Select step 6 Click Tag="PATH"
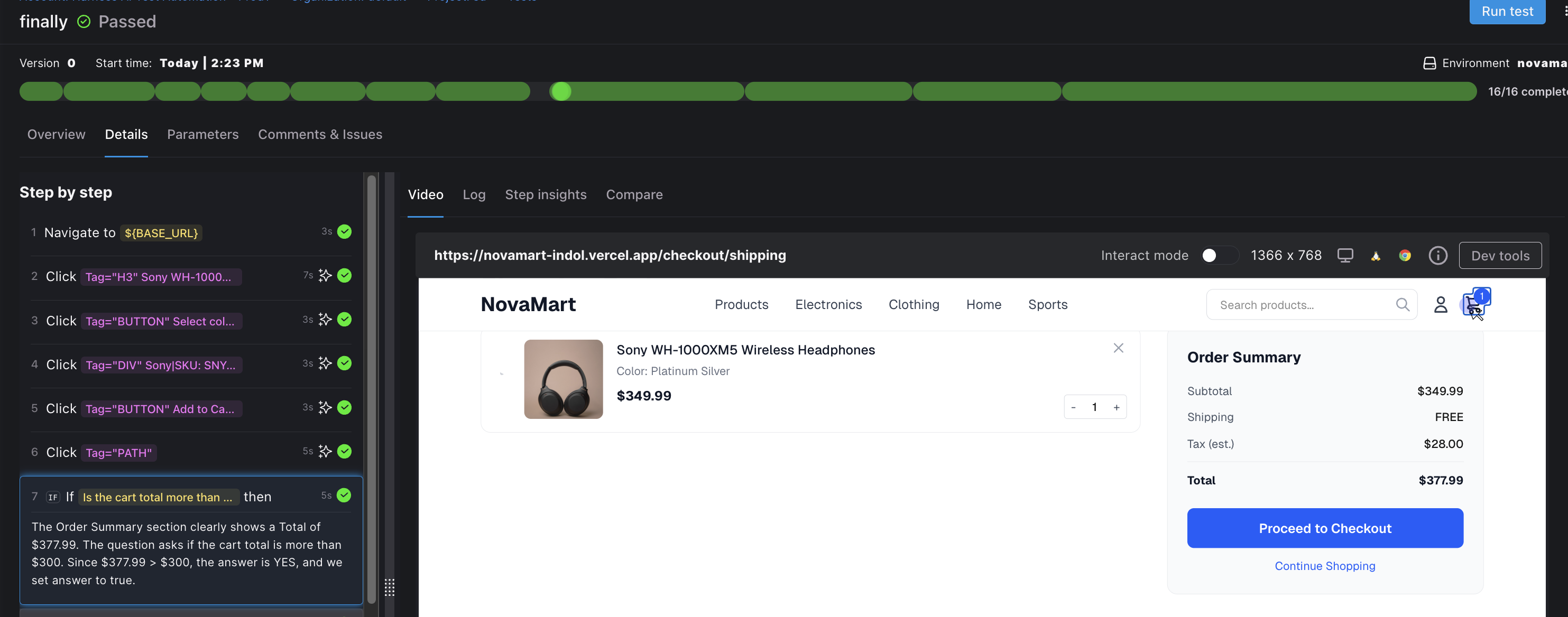Viewport: 1568px width, 617px height. coord(191,452)
